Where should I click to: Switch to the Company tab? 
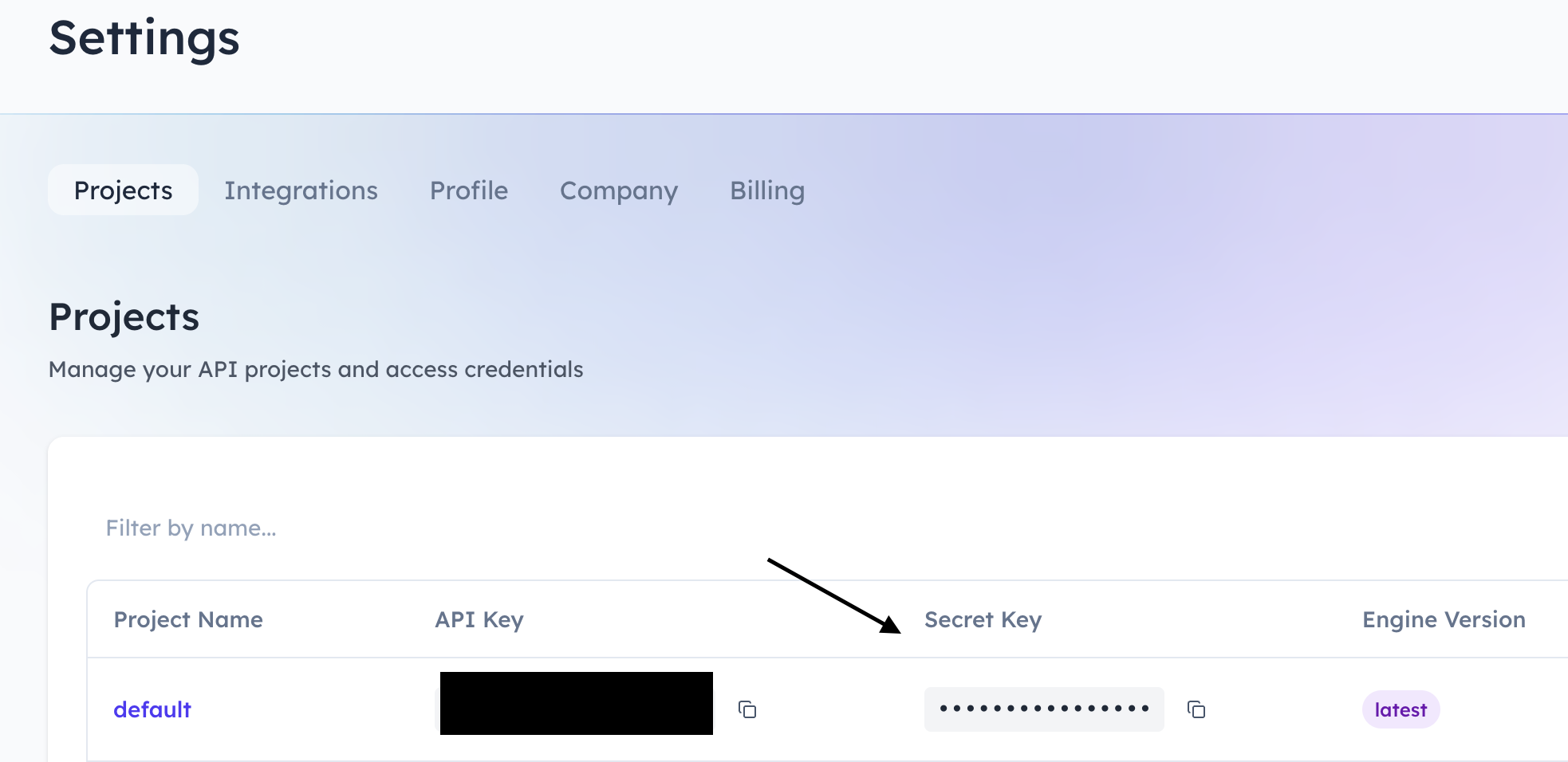619,190
